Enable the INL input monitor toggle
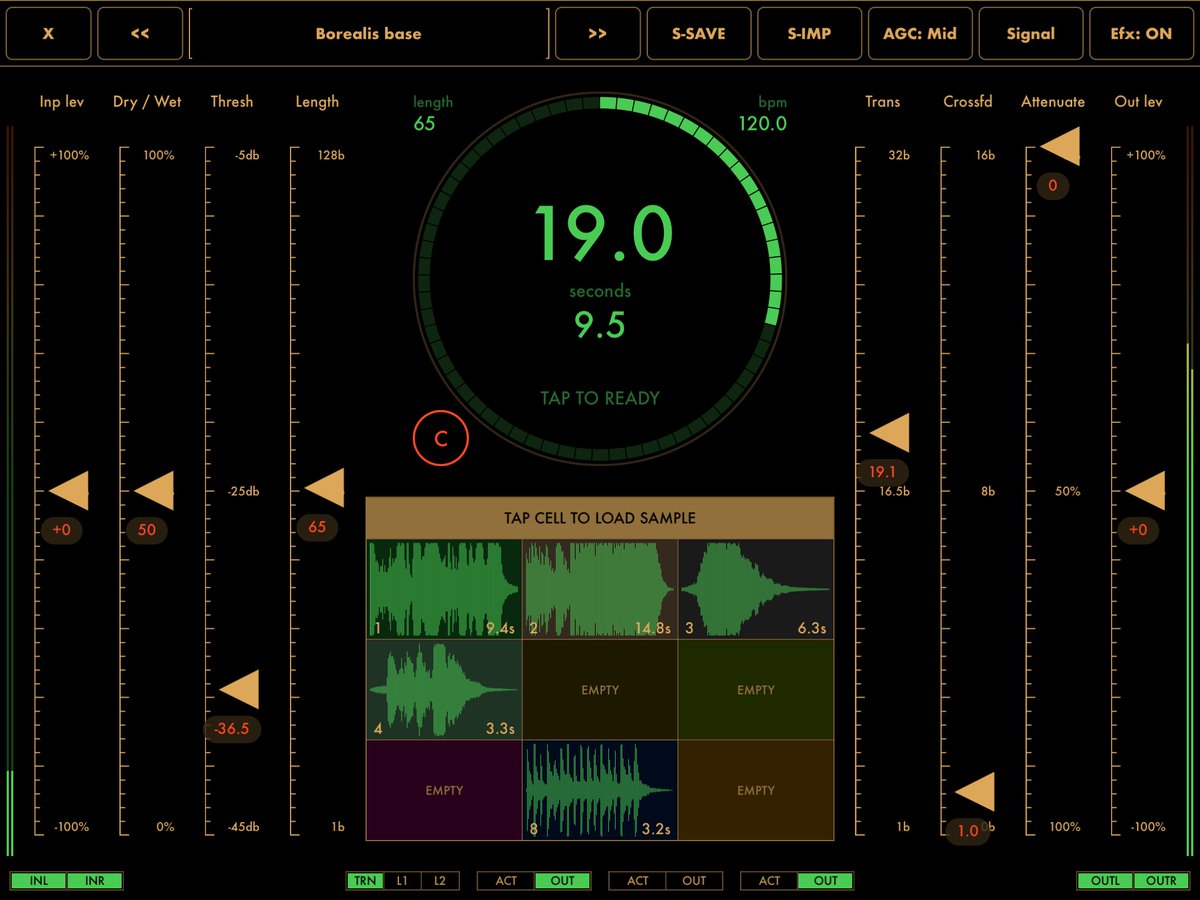The height and width of the screenshot is (900, 1200). pos(39,880)
